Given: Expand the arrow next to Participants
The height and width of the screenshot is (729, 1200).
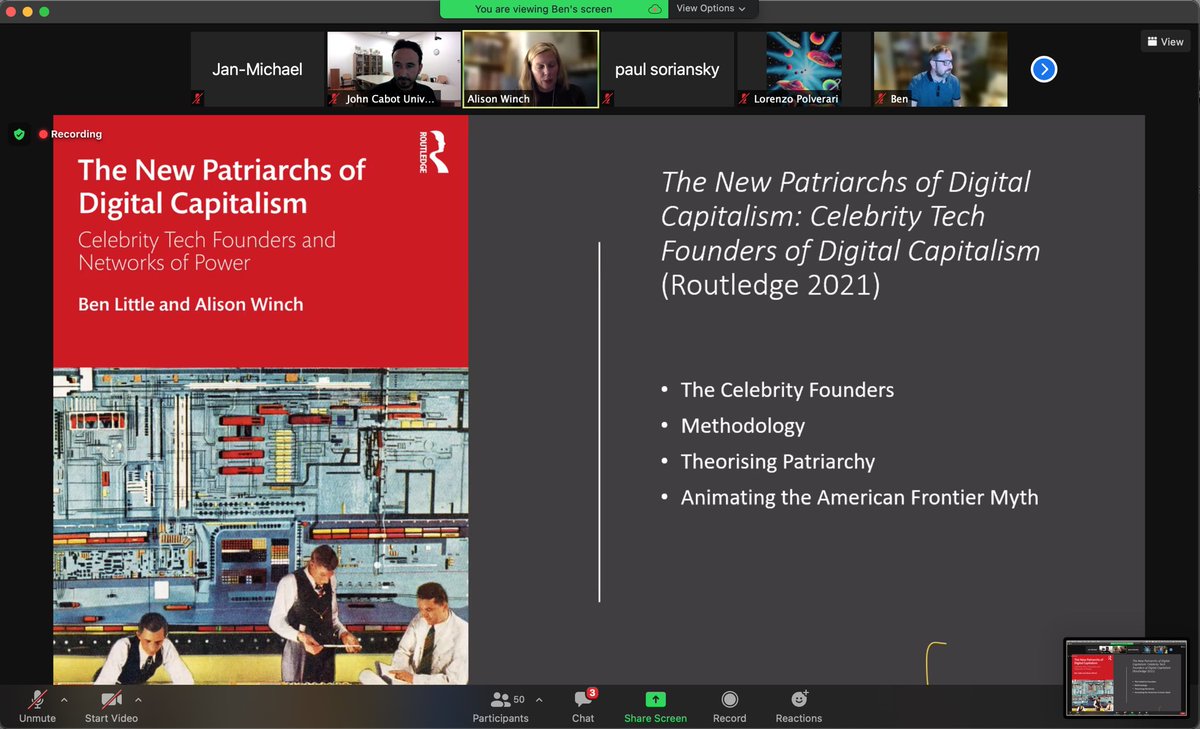Looking at the screenshot, I should tap(539, 699).
